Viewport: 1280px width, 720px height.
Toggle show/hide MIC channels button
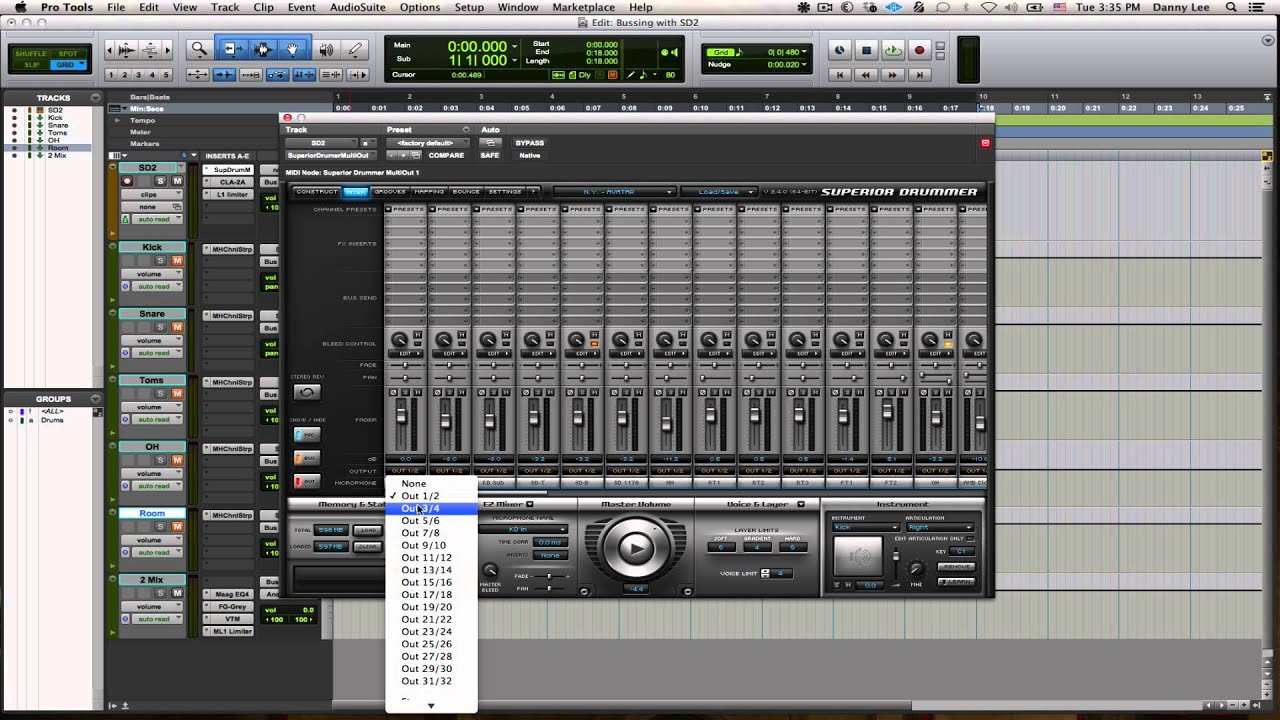pyautogui.click(x=308, y=436)
